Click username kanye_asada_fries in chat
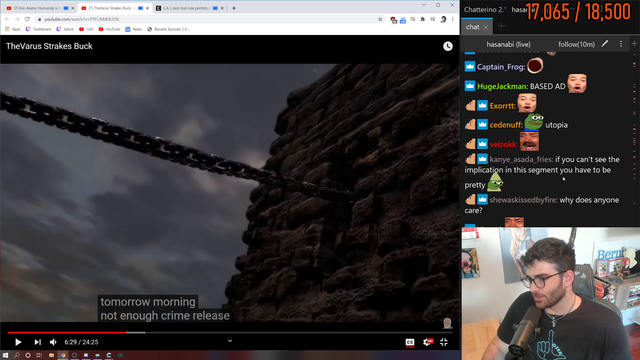This screenshot has height=360, width=640. point(521,160)
